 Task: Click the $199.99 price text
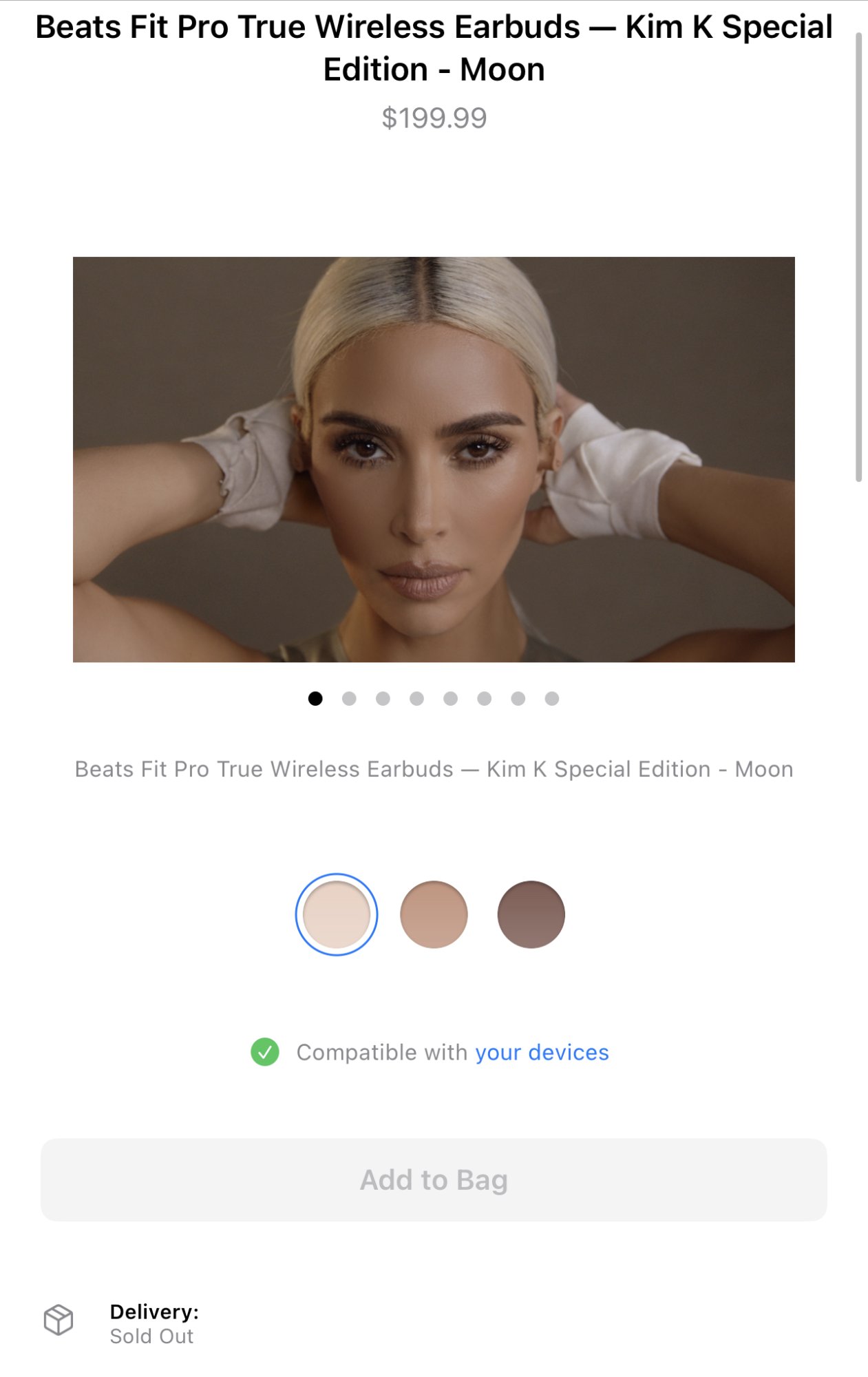pos(434,118)
